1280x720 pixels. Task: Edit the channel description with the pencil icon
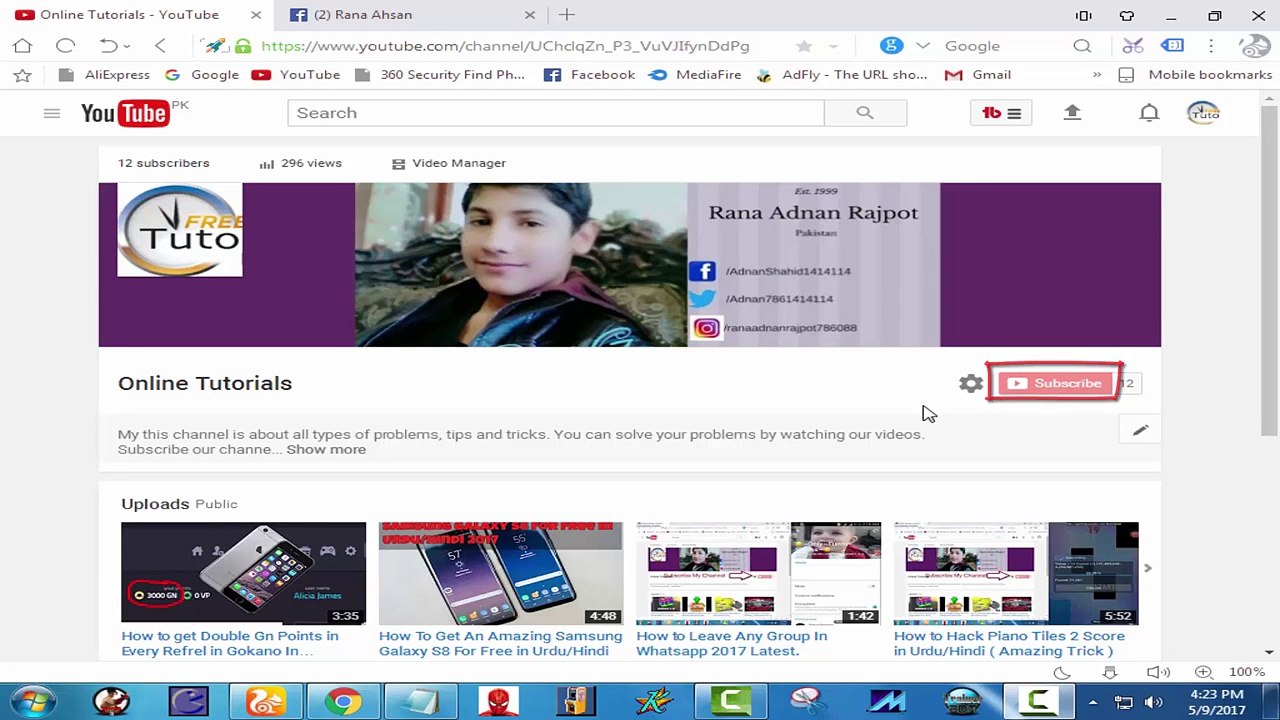1140,430
